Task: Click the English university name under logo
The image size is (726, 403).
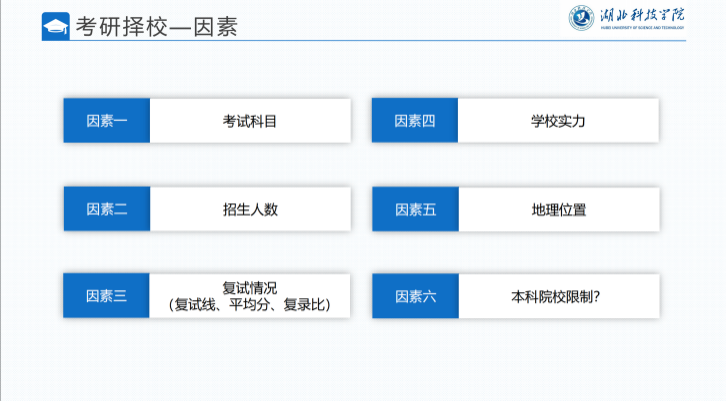Action: pyautogui.click(x=642, y=28)
